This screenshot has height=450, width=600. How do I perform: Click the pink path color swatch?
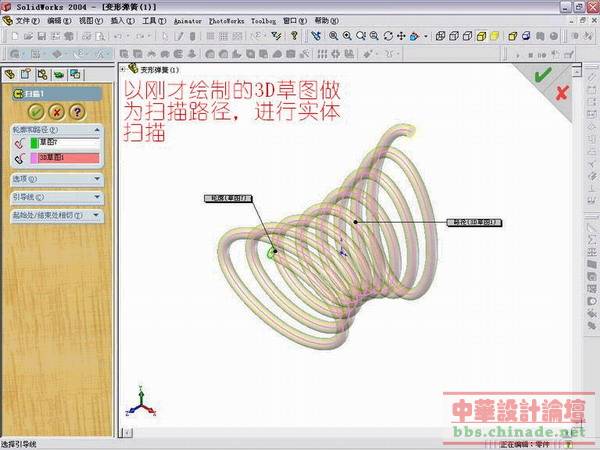(x=34, y=158)
